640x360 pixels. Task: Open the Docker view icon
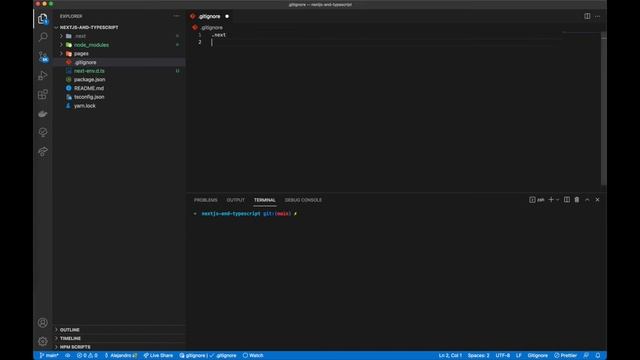[43, 113]
